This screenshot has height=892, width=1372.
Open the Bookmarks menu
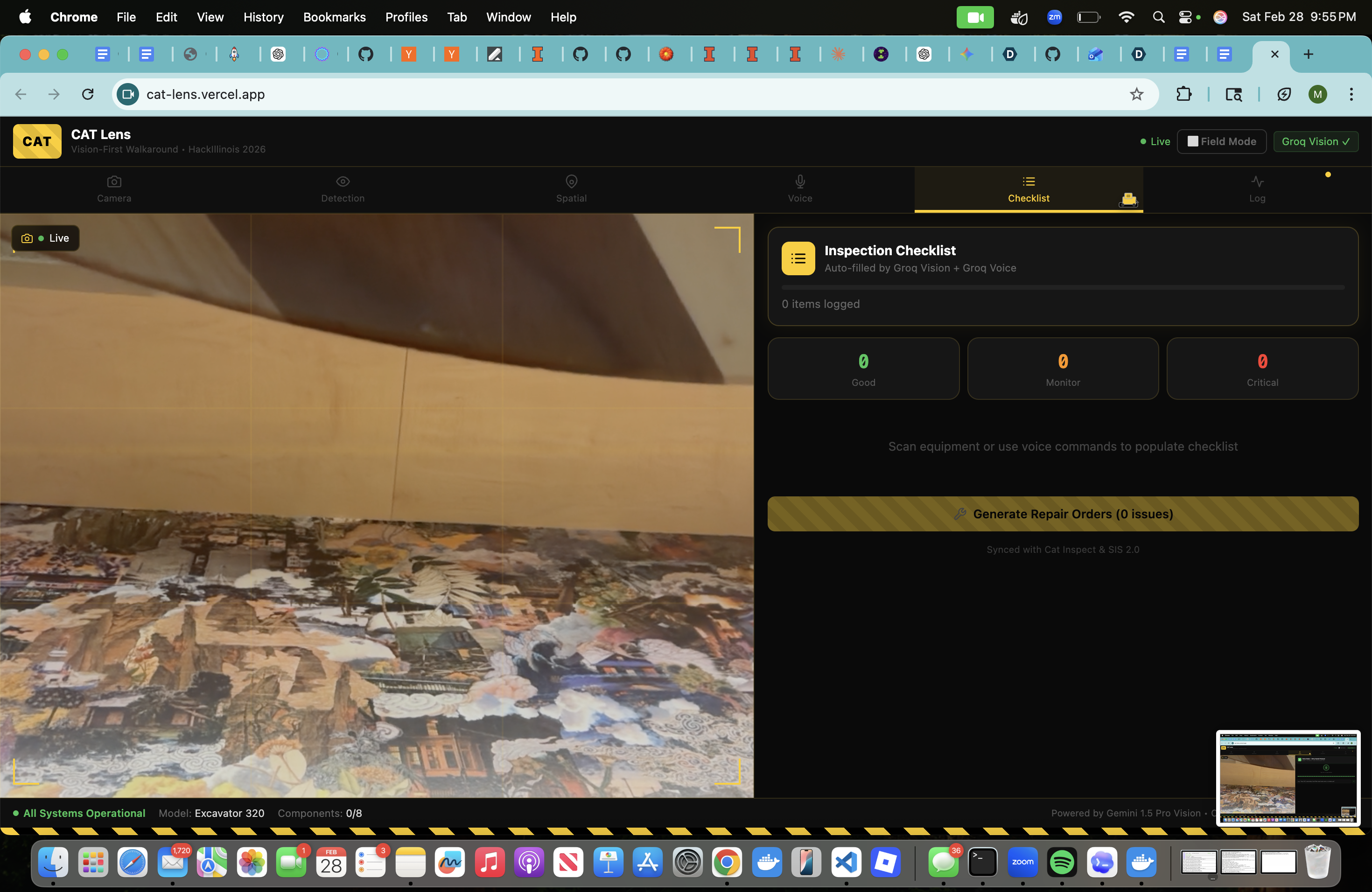click(x=334, y=17)
